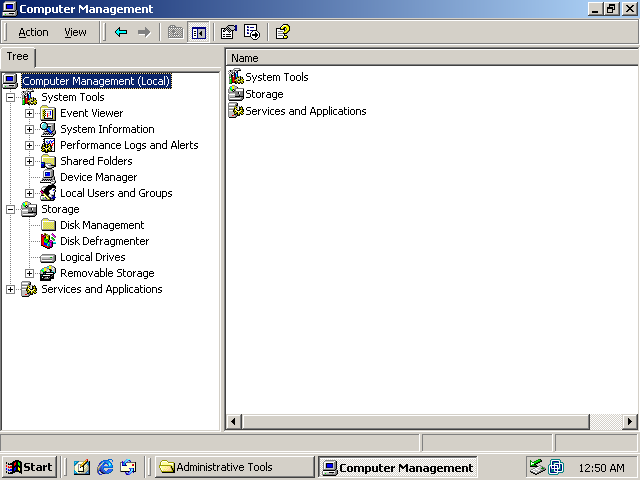Open the View menu
Image resolution: width=640 pixels, height=480 pixels.
click(x=76, y=32)
